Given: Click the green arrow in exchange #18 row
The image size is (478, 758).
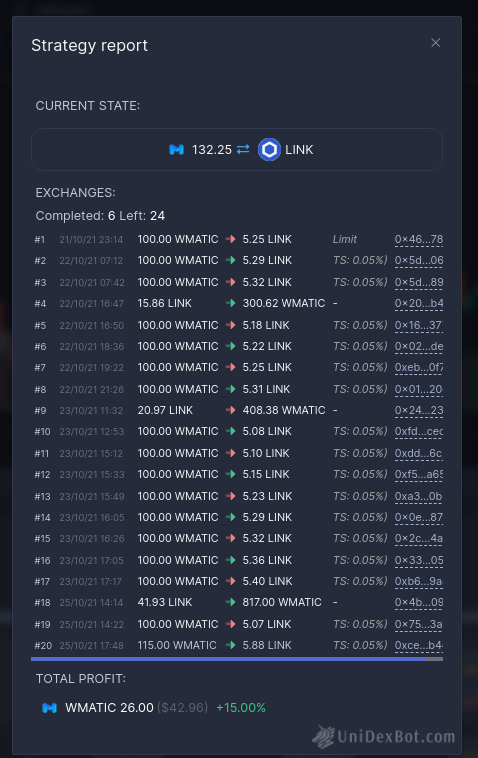Looking at the screenshot, I should [x=231, y=602].
